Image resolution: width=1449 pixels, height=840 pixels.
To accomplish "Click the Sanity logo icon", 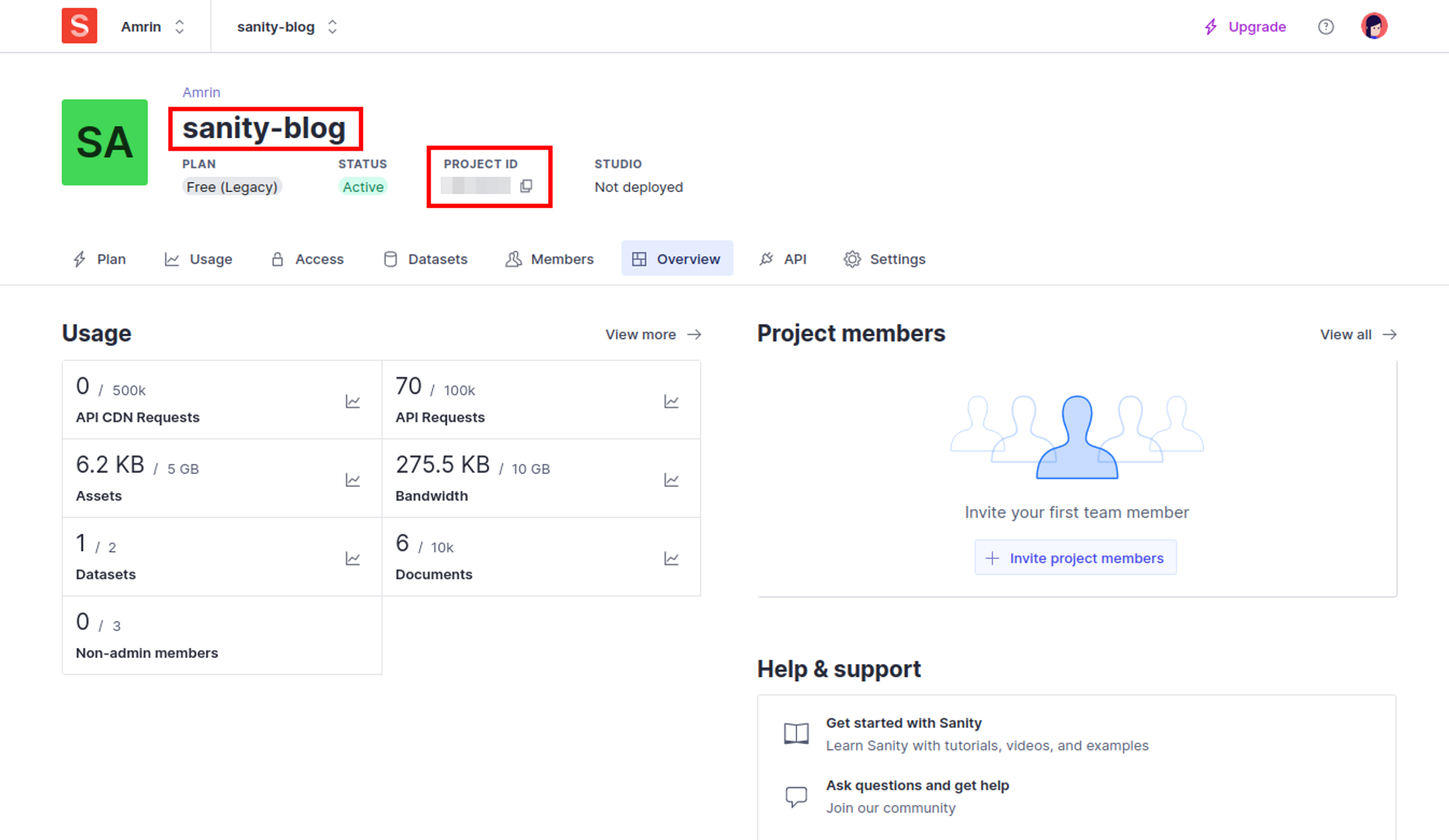I will [x=79, y=26].
